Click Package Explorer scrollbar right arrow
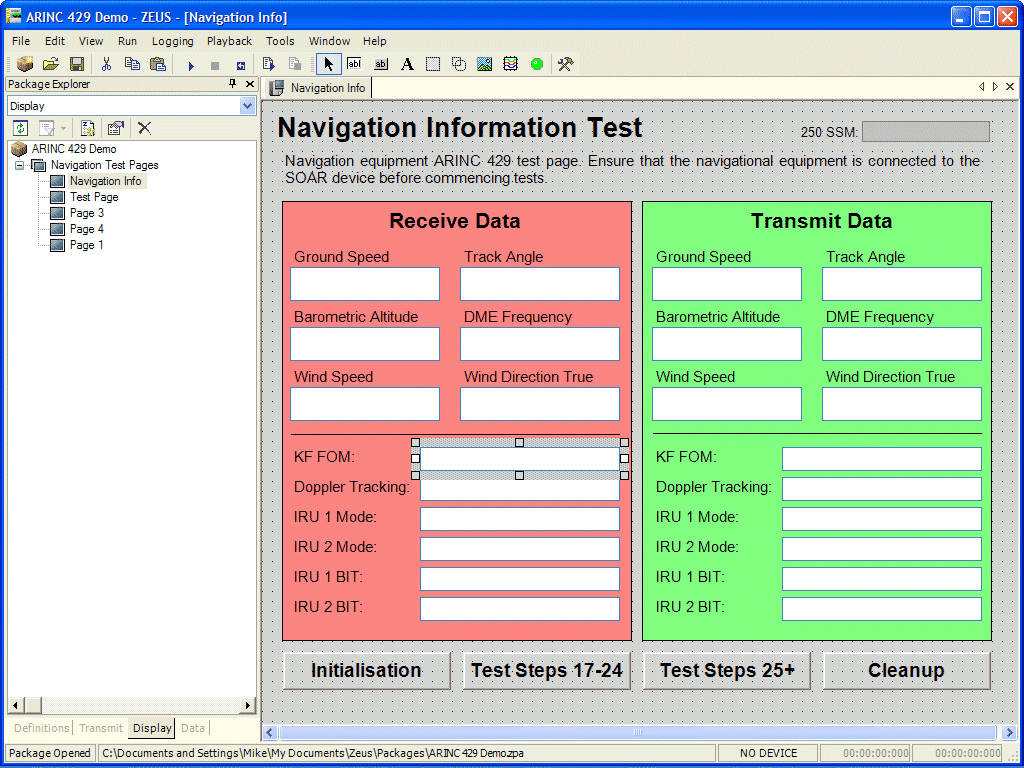 click(x=248, y=705)
